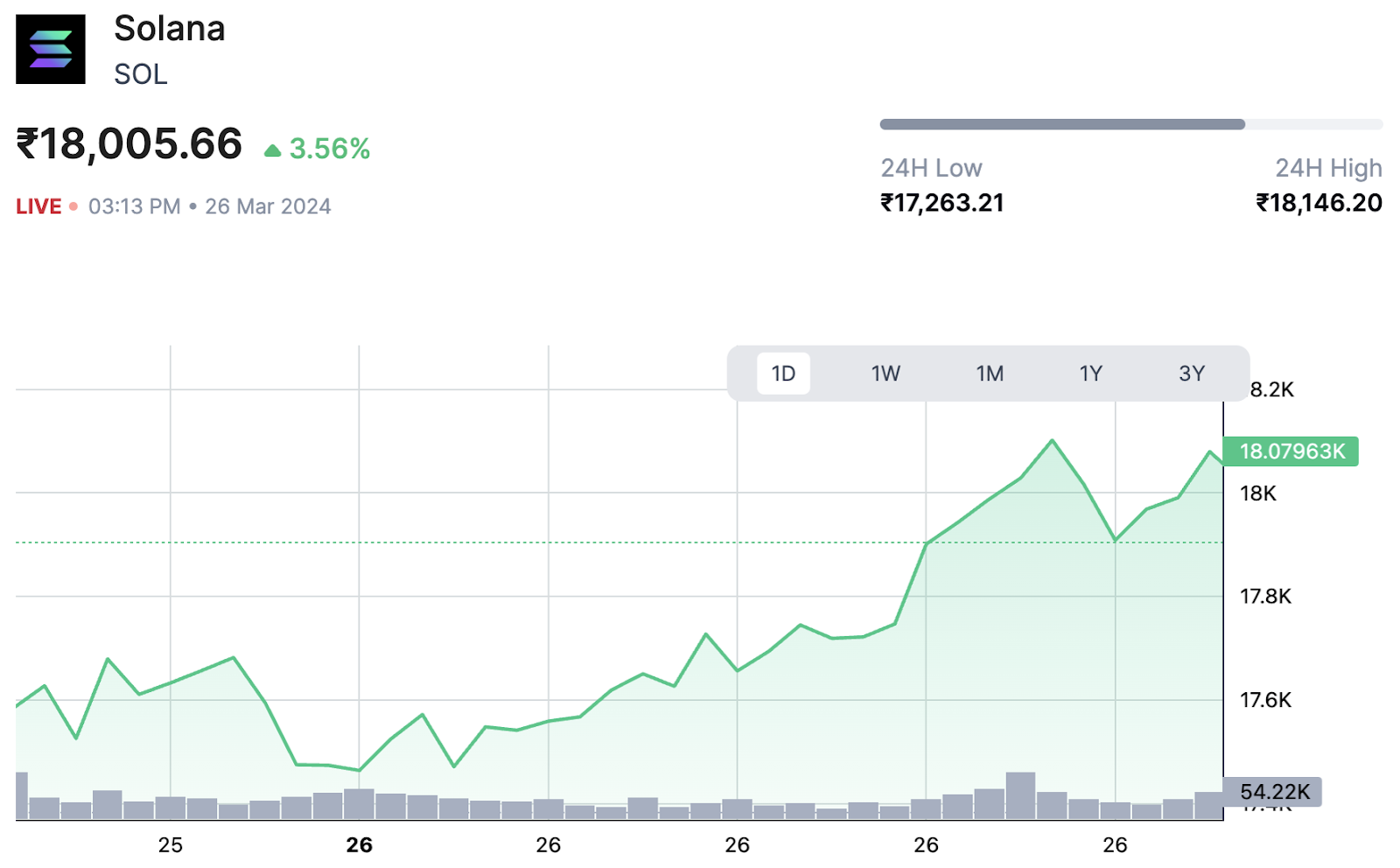This screenshot has width=1400, height=868.
Task: Choose the 3Y chart range
Action: point(1192,374)
